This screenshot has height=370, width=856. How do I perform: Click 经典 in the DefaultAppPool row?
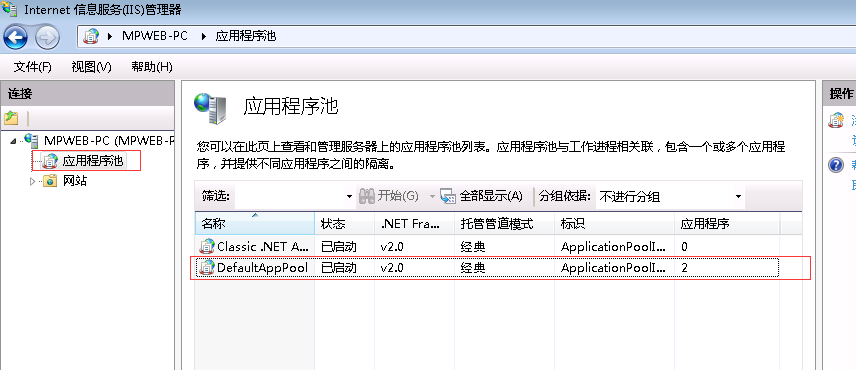pyautogui.click(x=472, y=268)
